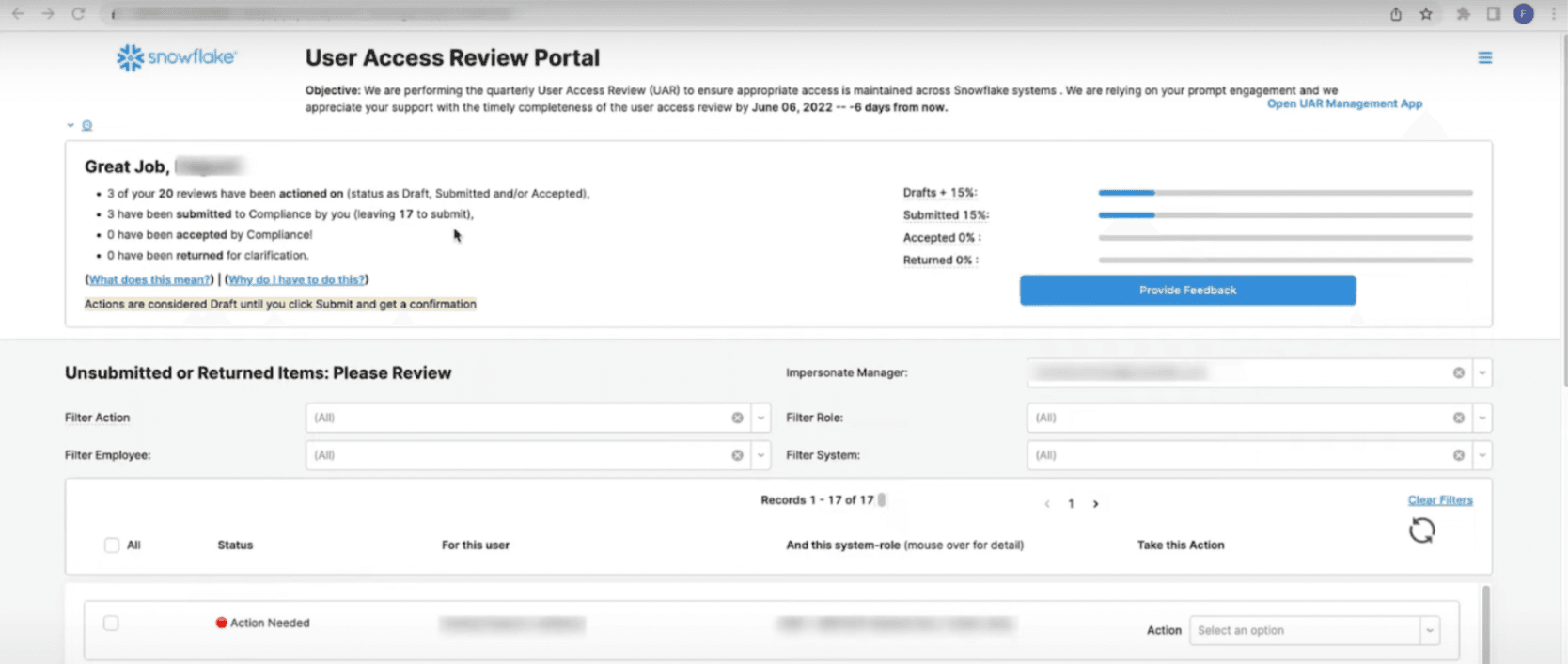Clear the Filter System field with its X icon

1458,455
